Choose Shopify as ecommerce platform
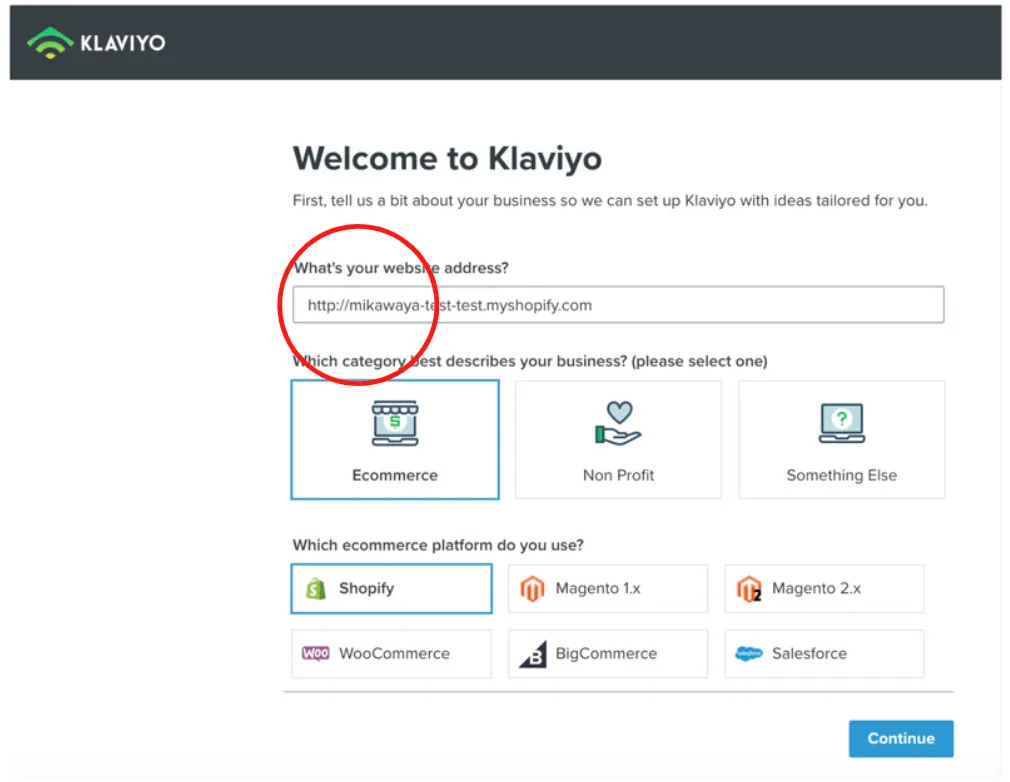 (x=392, y=589)
